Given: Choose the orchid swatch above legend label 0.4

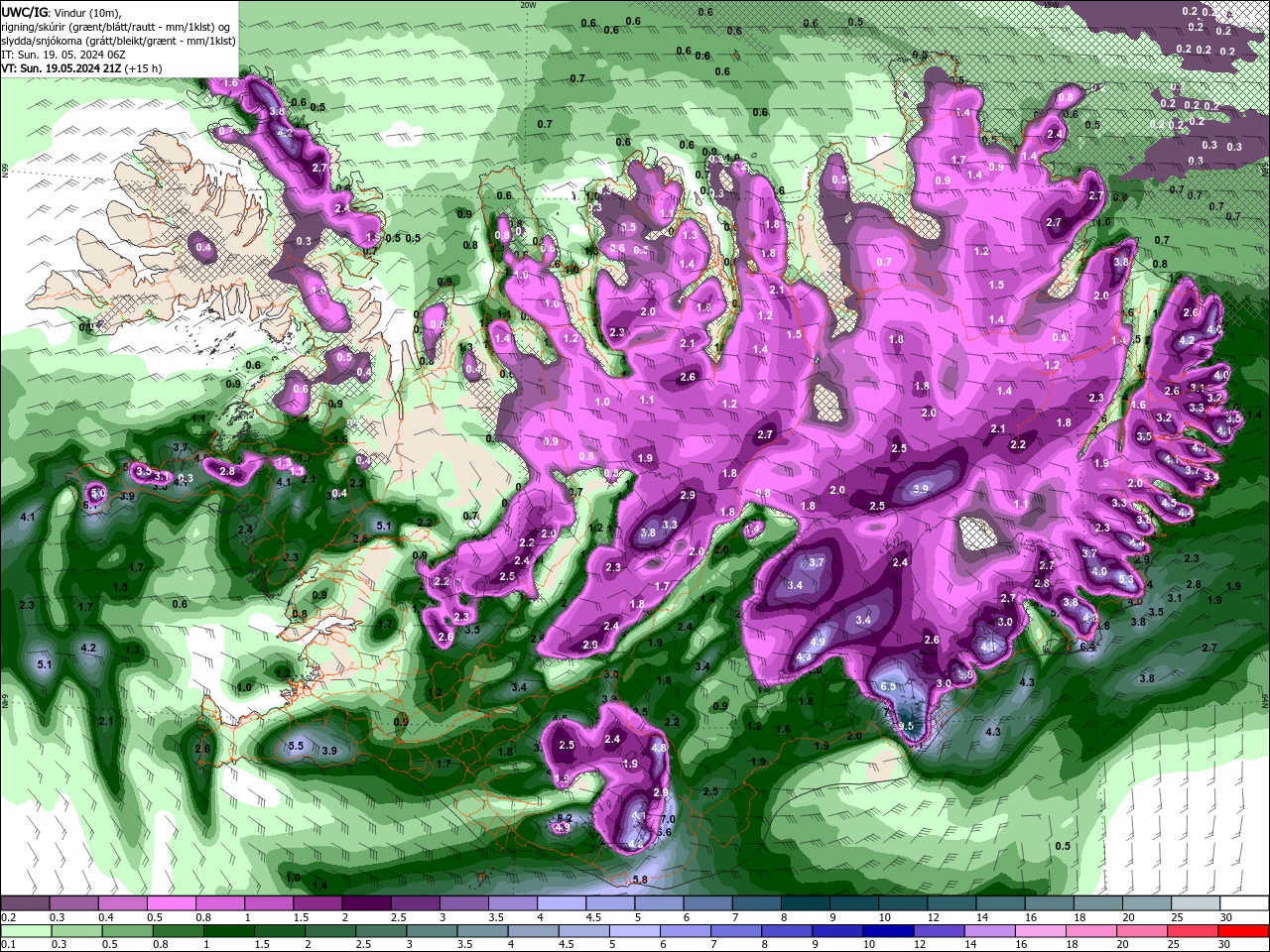Looking at the screenshot, I should (x=122, y=903).
